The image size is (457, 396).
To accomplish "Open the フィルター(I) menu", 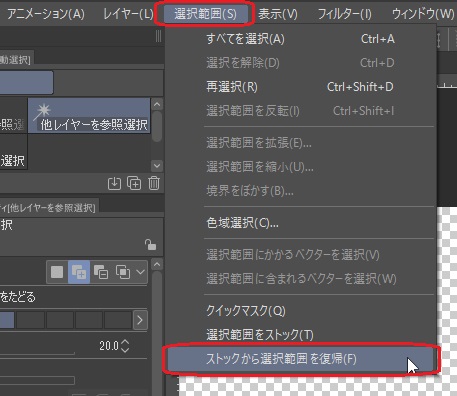I will pos(344,14).
